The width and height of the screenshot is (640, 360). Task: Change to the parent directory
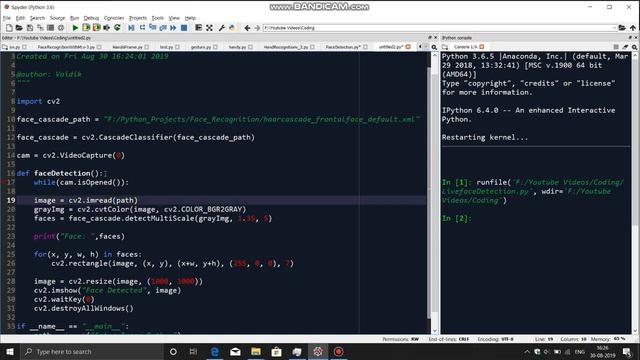633,28
